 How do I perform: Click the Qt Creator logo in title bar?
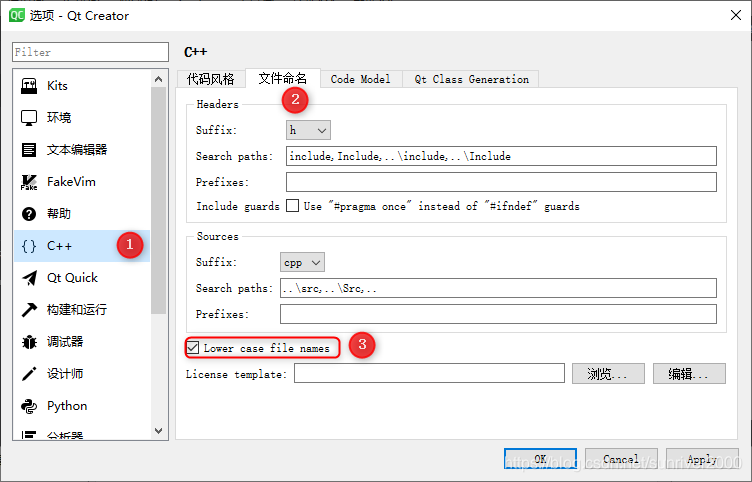tap(17, 15)
